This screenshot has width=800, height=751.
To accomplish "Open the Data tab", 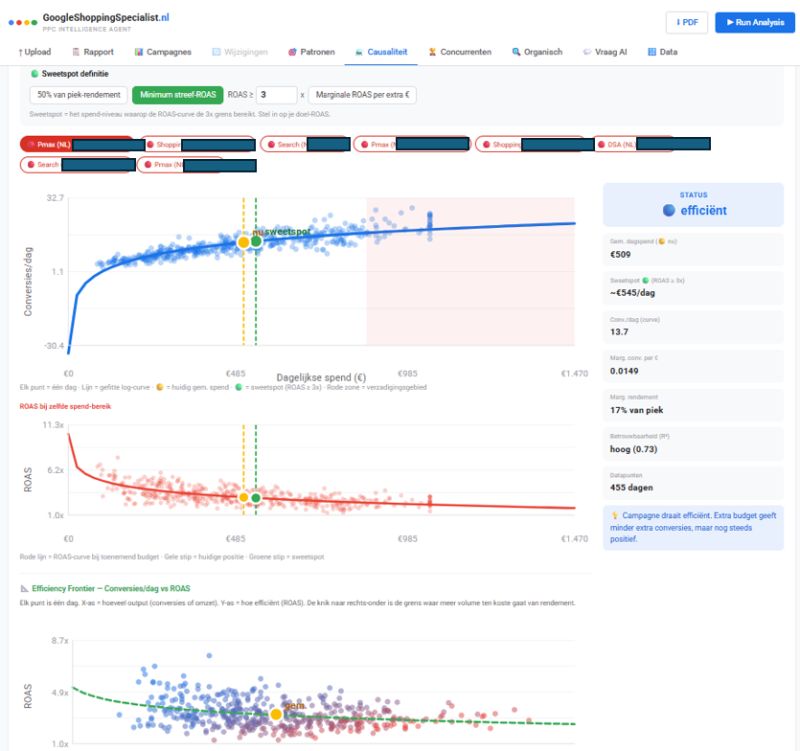I will click(x=662, y=52).
